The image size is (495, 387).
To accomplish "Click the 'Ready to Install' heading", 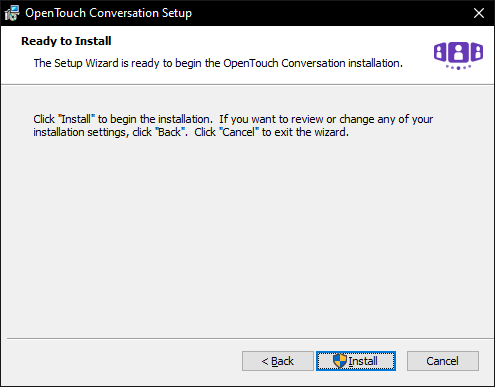I will (66, 41).
